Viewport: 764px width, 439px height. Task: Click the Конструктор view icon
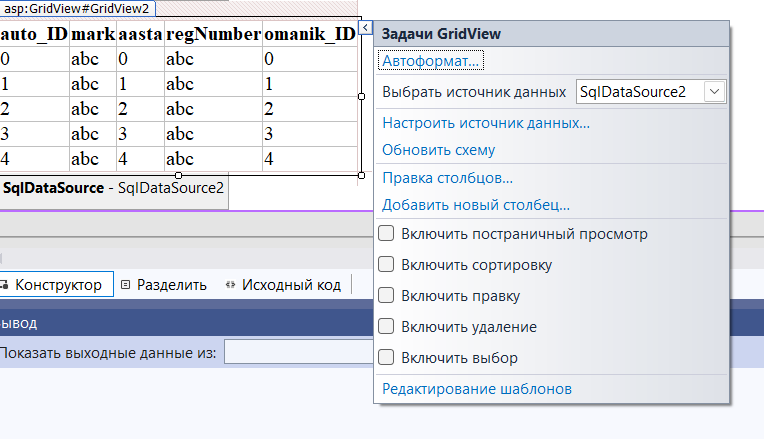(4, 285)
